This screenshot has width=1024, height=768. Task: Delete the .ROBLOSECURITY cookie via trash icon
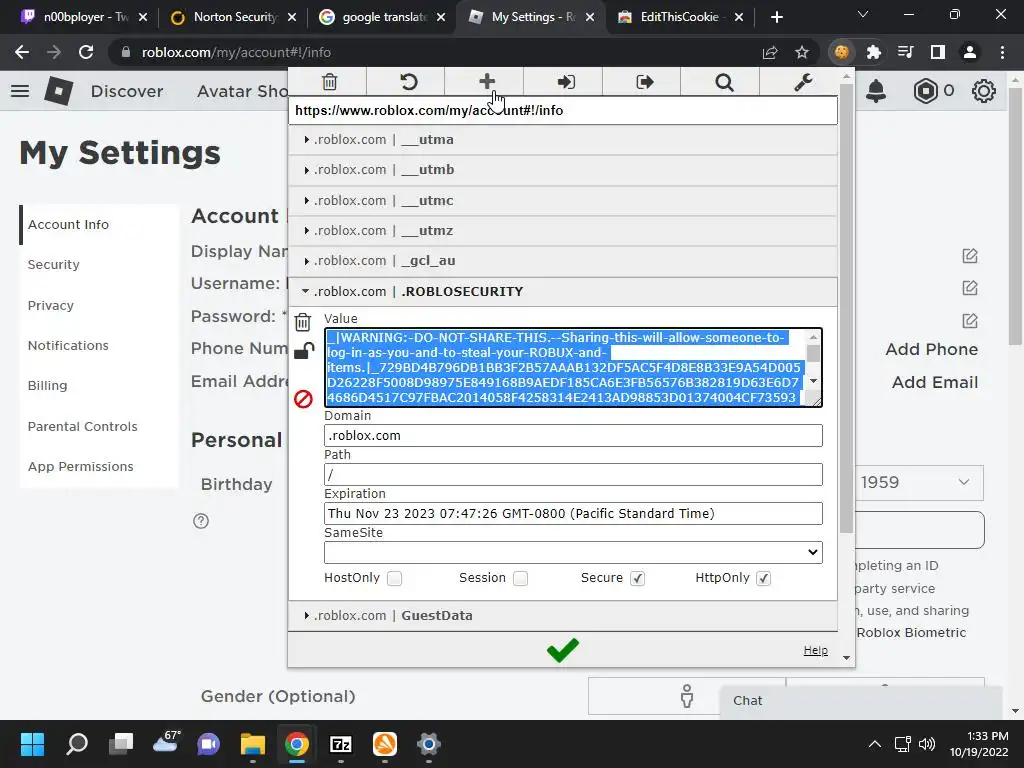[x=302, y=323]
